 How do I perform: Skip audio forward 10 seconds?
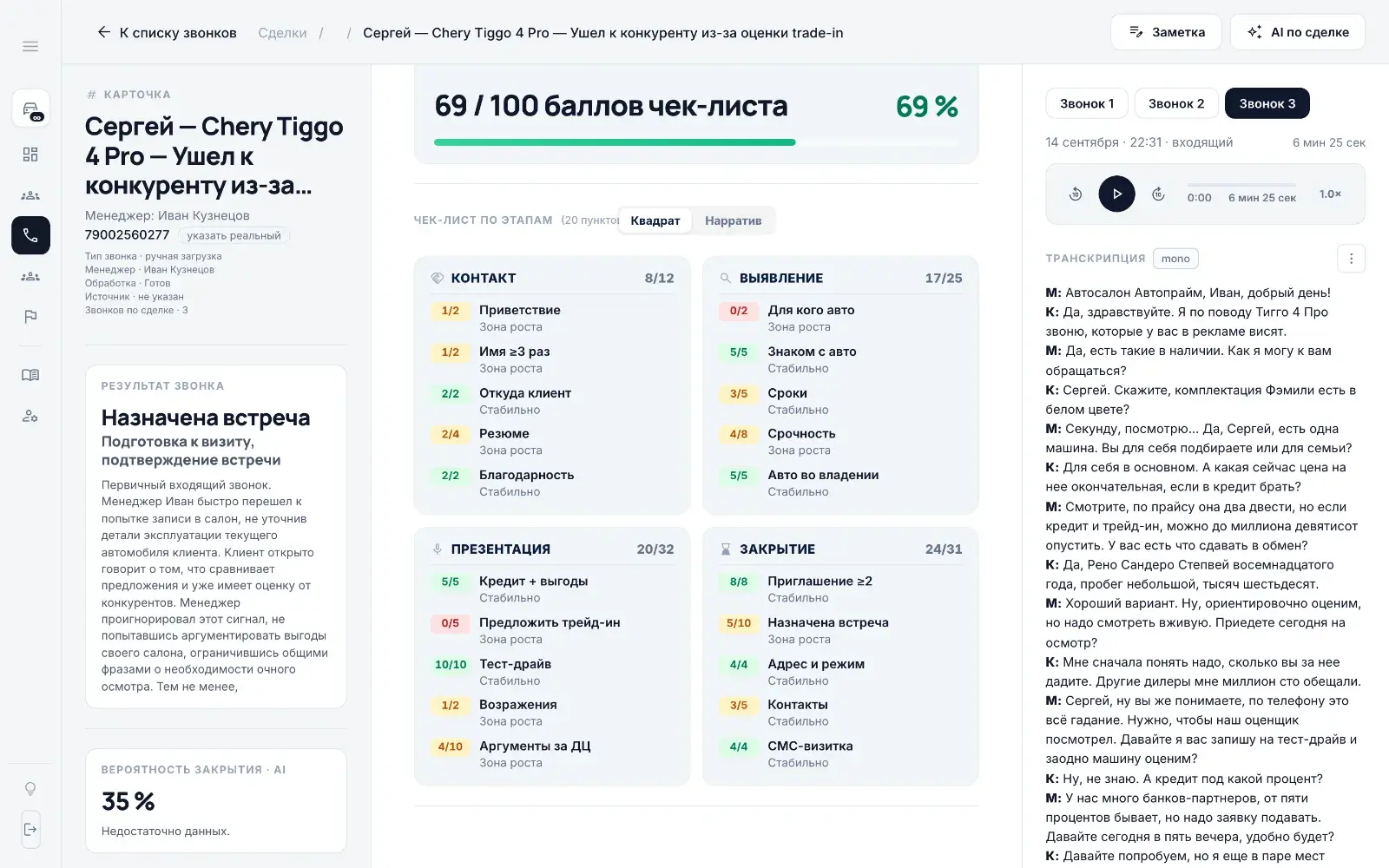(x=1158, y=194)
